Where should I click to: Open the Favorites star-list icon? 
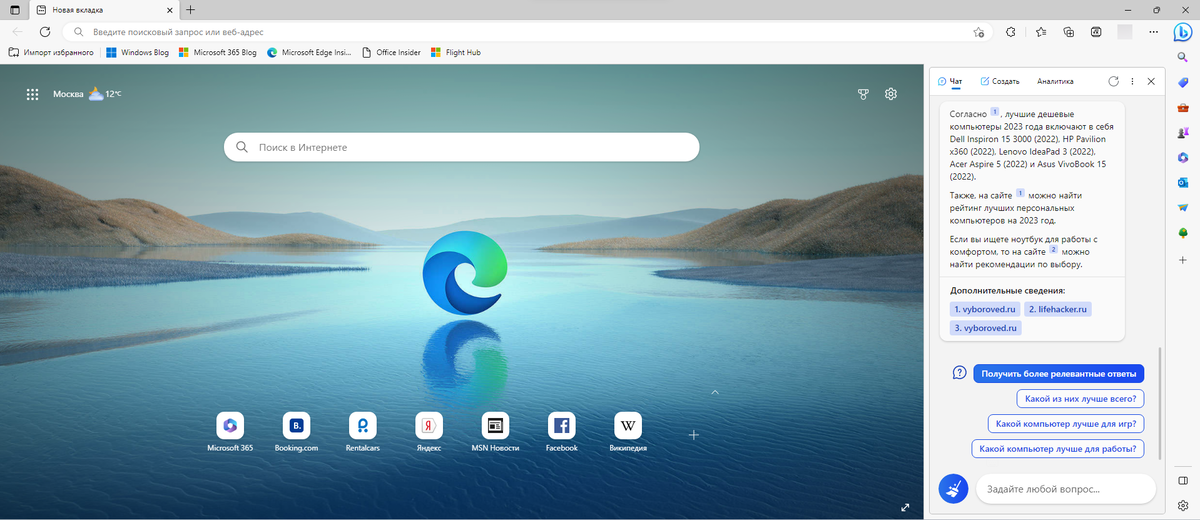pyautogui.click(x=1041, y=32)
